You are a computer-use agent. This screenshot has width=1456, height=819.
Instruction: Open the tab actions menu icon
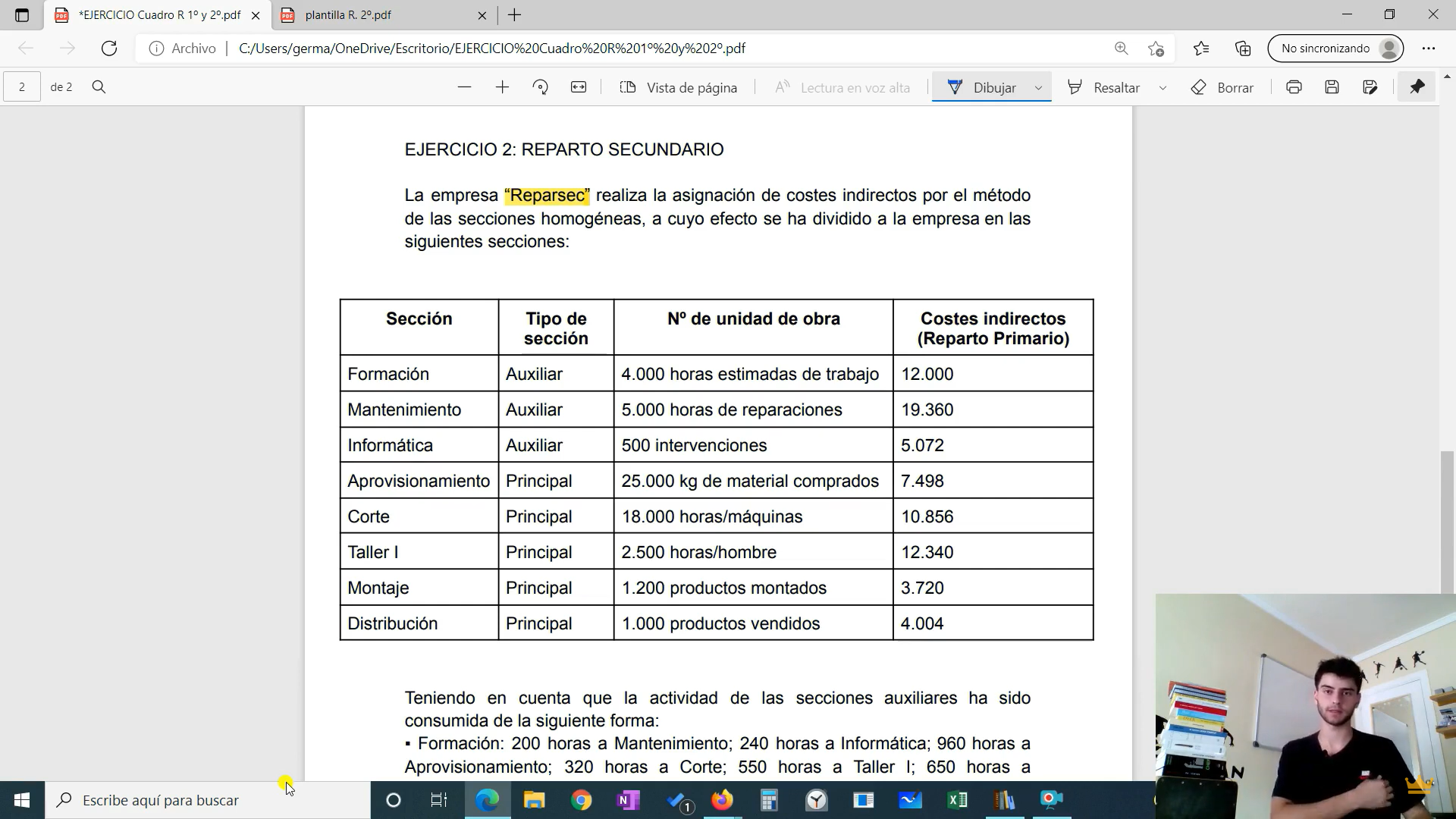pos(22,15)
